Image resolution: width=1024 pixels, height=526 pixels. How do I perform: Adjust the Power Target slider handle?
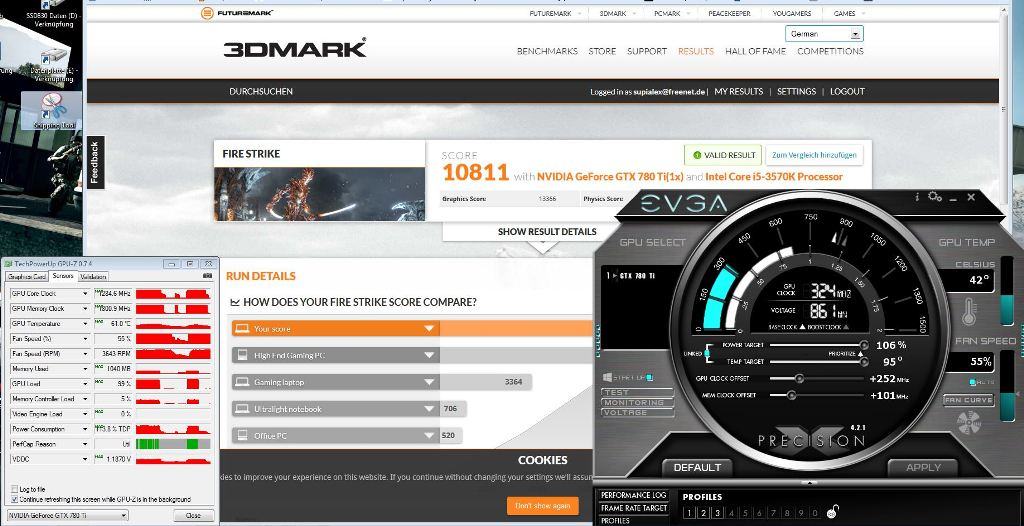(x=864, y=345)
